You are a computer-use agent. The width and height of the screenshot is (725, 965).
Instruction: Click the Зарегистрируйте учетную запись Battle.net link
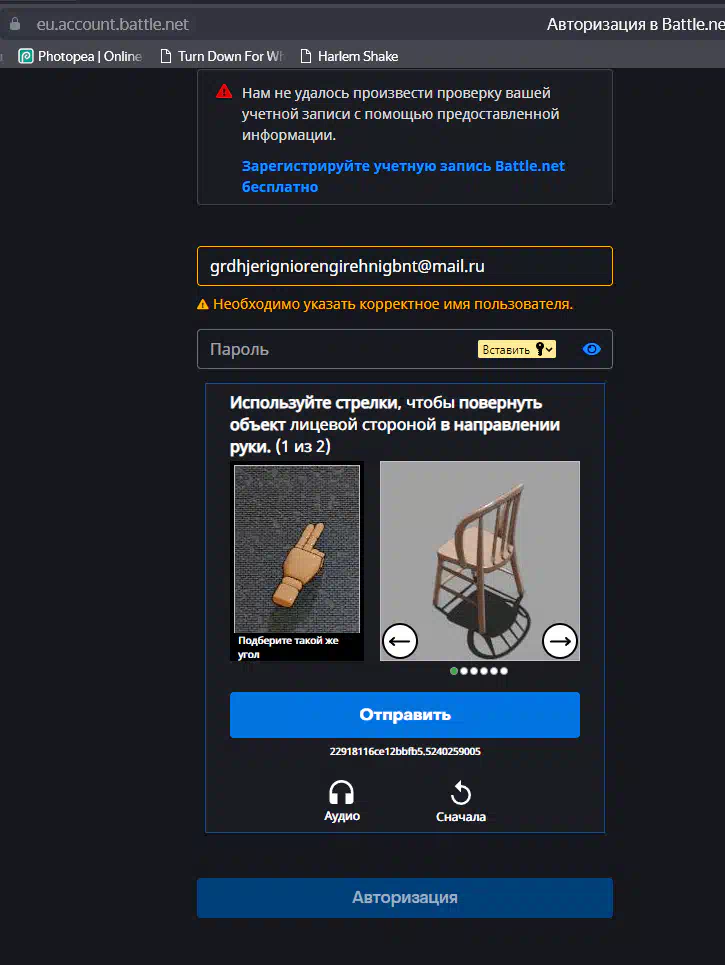tap(403, 176)
